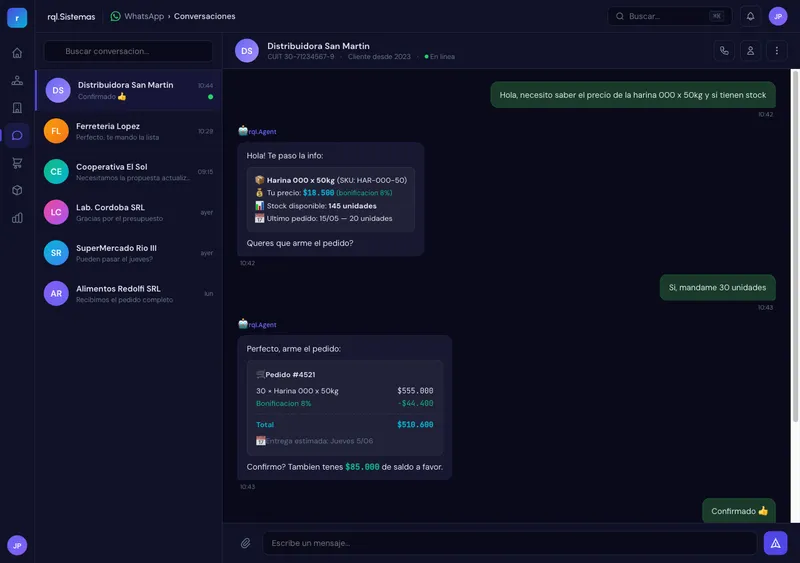View contact profile icon in chat header
This screenshot has width=800, height=563.
750,51
